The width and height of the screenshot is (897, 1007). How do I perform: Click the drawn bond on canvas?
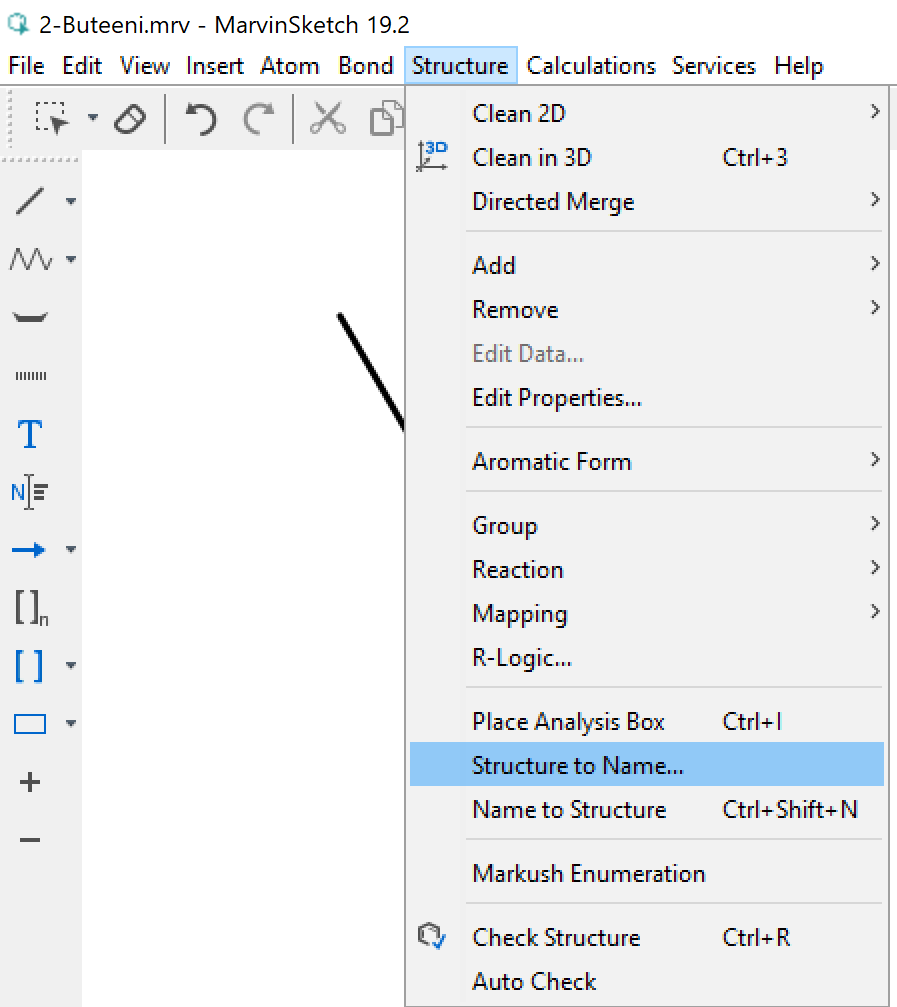pyautogui.click(x=370, y=372)
